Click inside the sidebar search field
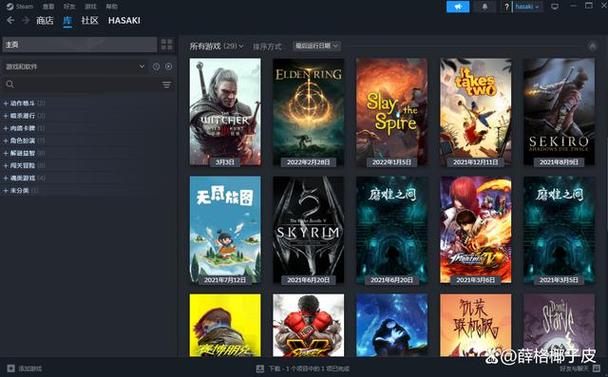608x377 pixels. 88,84
